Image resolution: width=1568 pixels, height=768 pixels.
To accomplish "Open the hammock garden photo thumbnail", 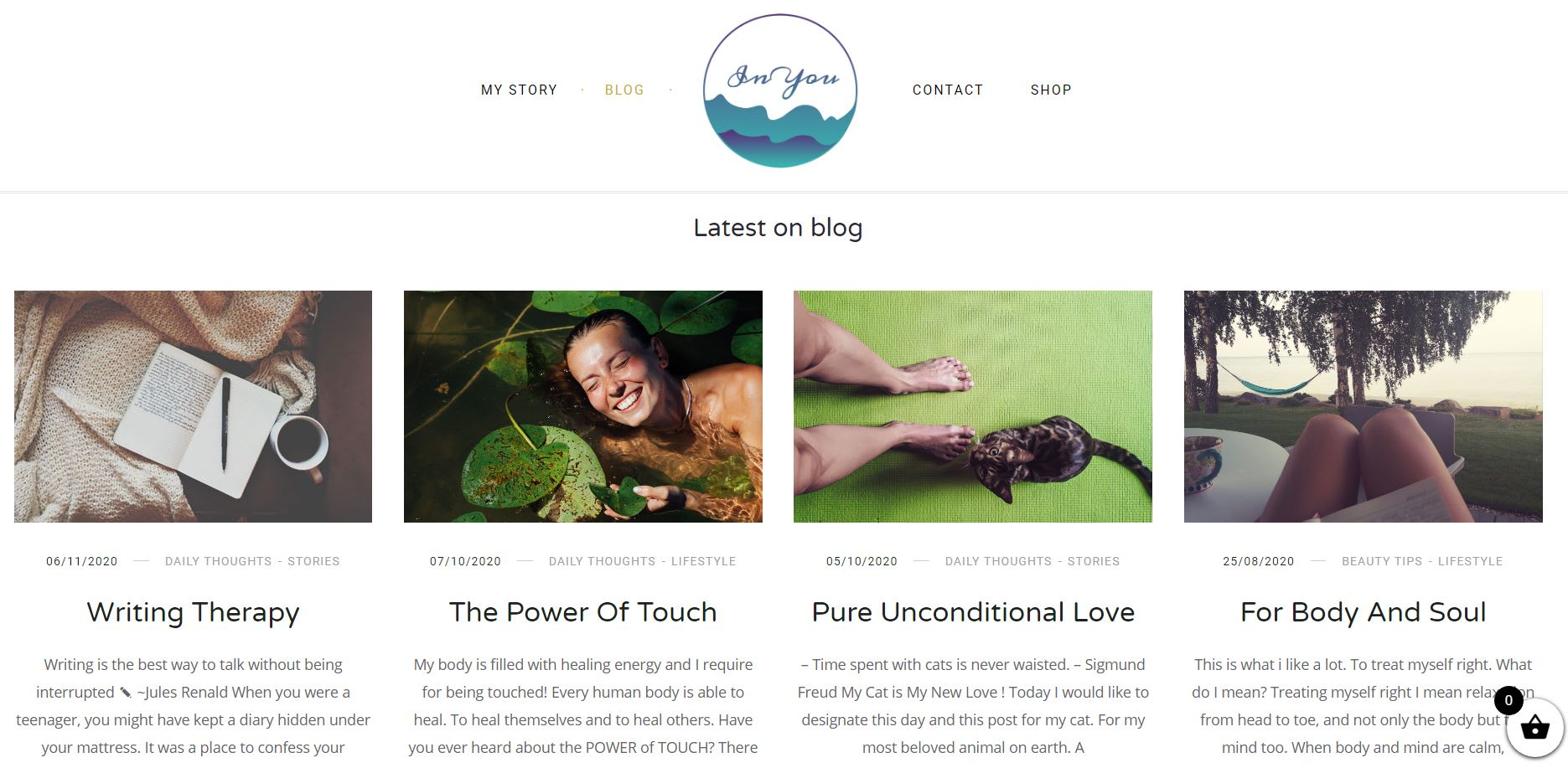I will click(1364, 406).
